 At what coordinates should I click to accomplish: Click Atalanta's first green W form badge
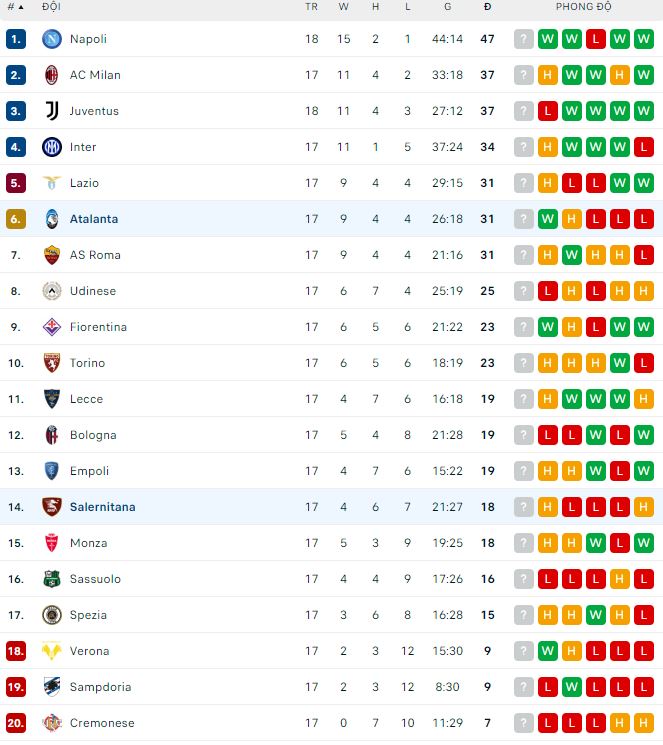pyautogui.click(x=548, y=219)
